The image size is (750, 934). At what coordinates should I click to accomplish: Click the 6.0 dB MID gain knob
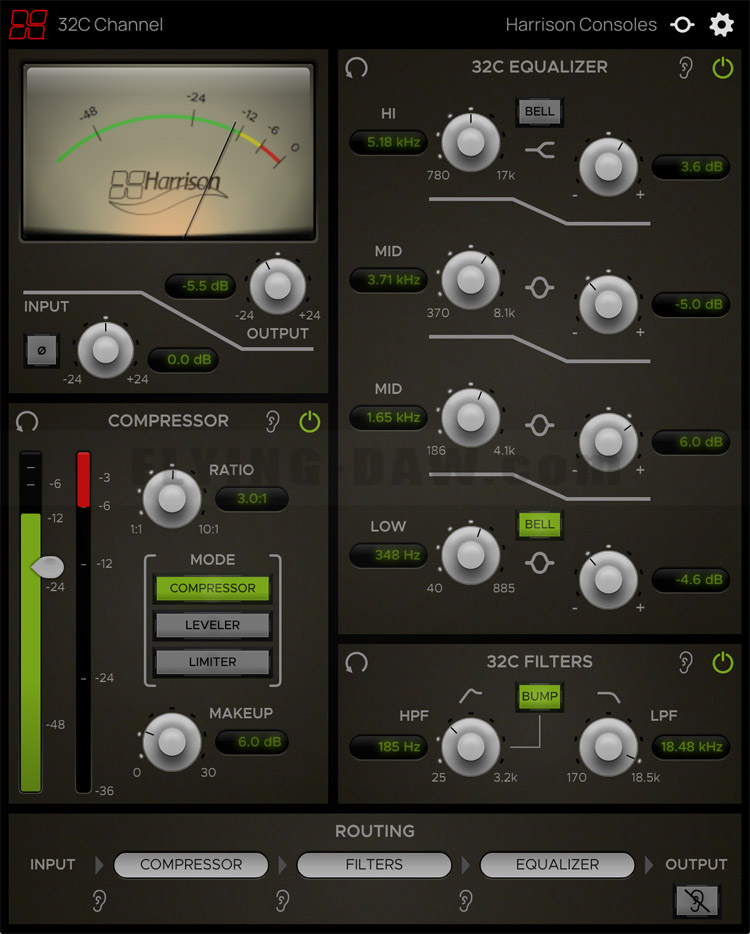pos(608,442)
